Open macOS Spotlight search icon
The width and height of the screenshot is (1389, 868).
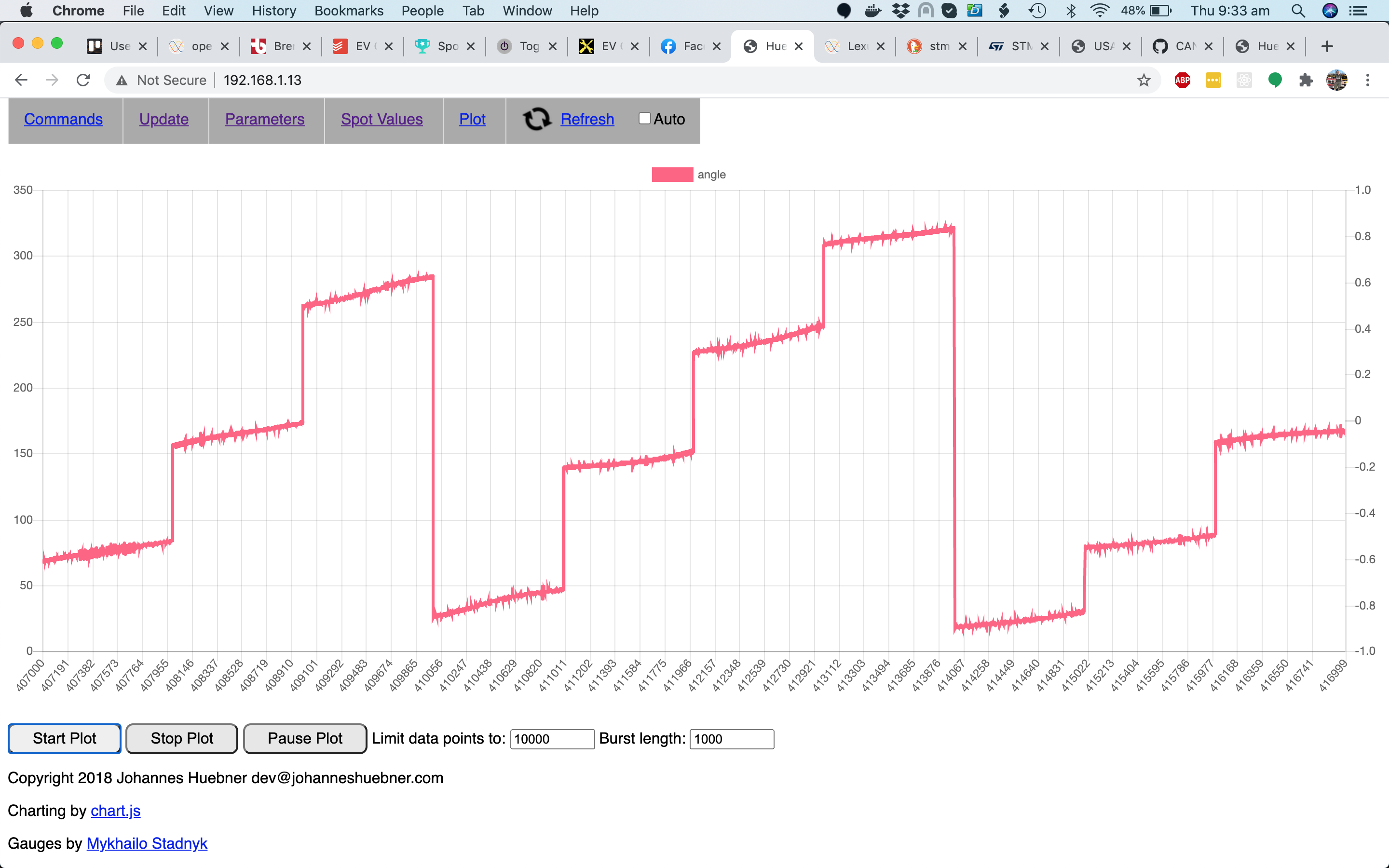point(1298,11)
